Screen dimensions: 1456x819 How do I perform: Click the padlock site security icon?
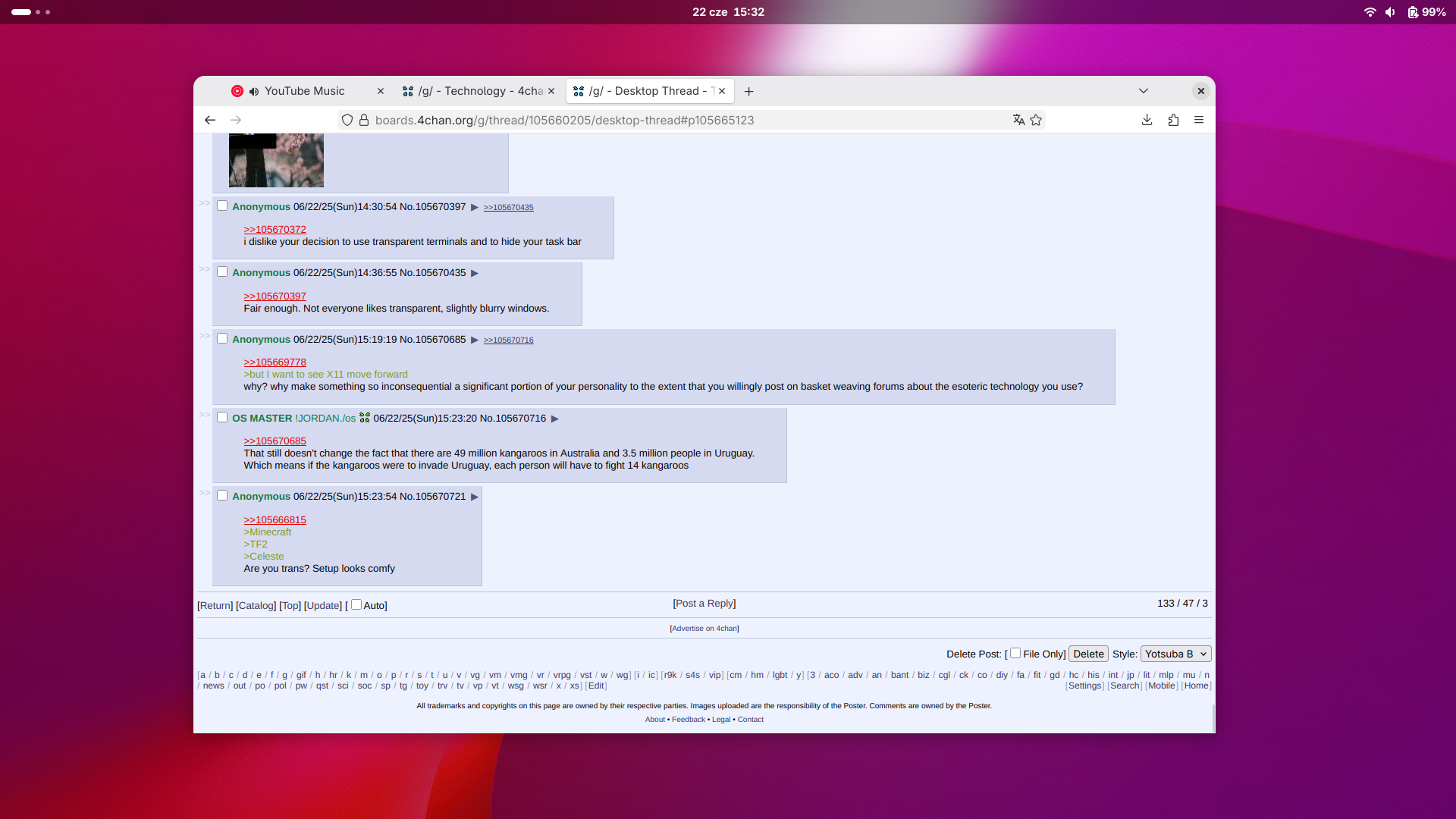coord(364,120)
